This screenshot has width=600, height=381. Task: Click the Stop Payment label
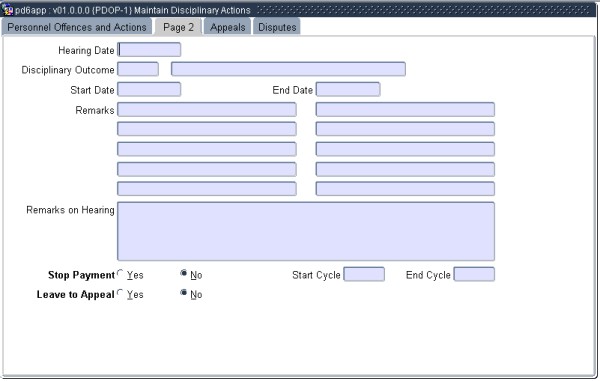pos(81,275)
